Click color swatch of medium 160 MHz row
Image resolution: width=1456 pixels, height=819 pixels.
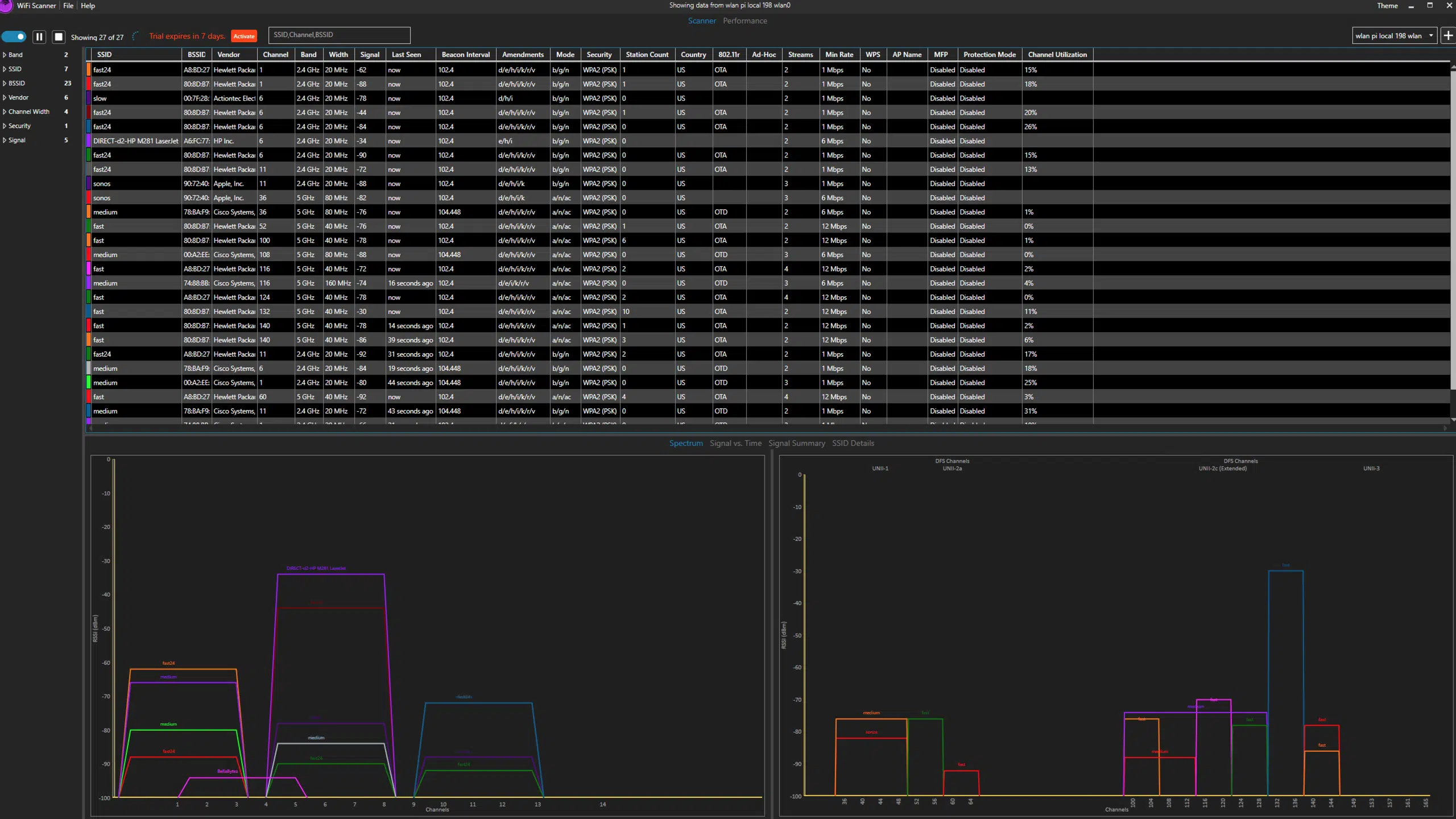[x=88, y=283]
